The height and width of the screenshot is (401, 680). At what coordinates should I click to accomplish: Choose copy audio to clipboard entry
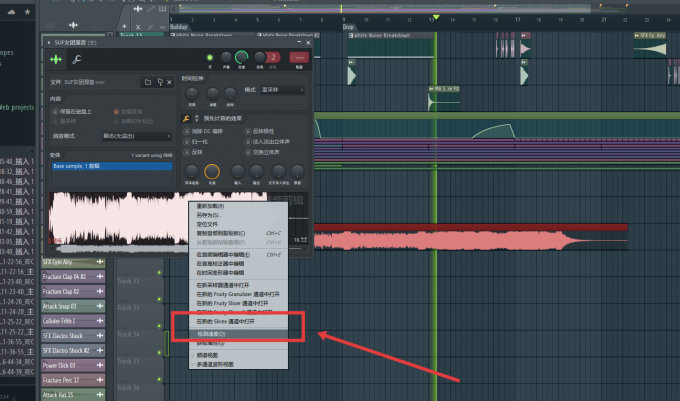click(239, 233)
